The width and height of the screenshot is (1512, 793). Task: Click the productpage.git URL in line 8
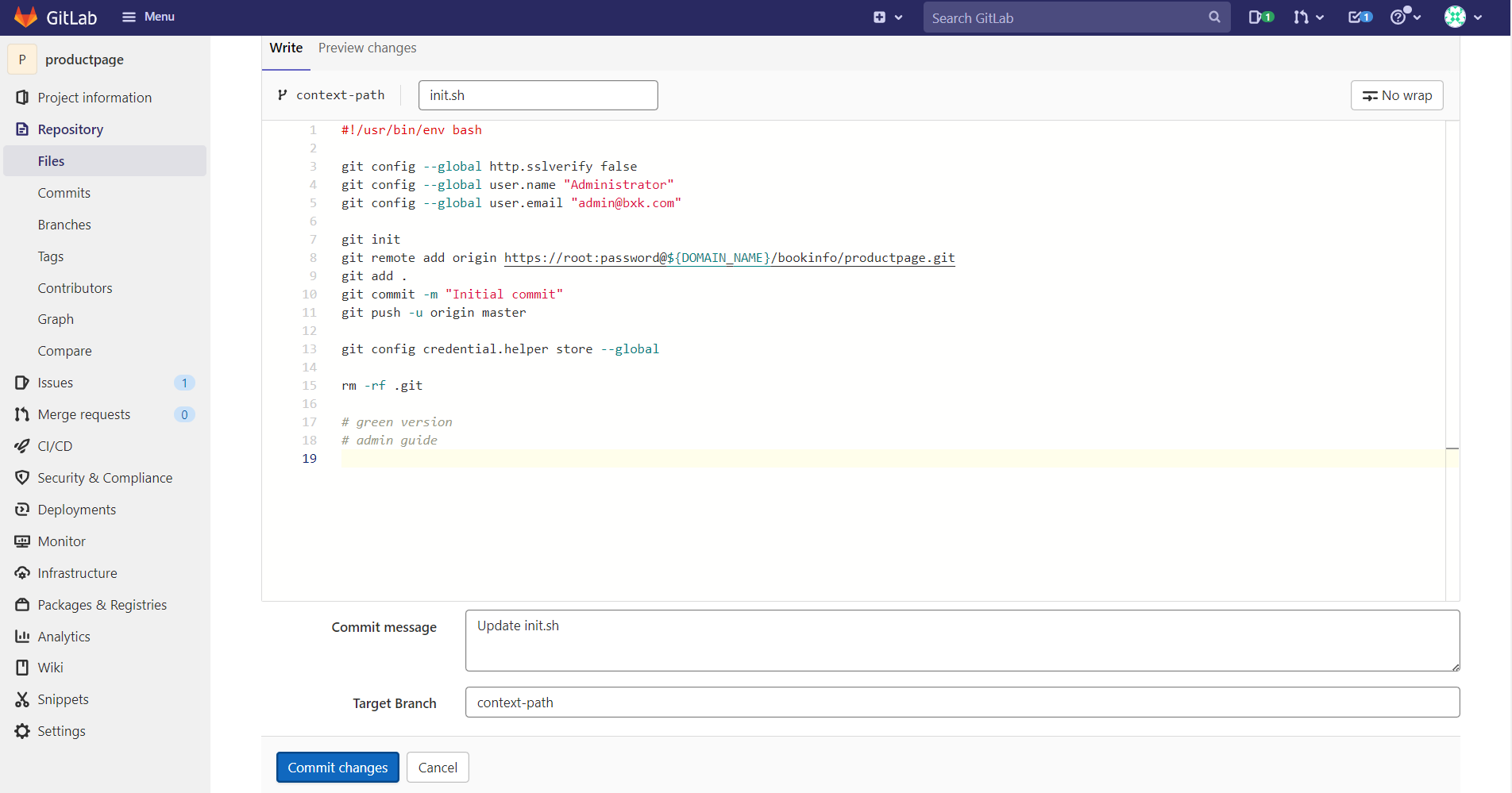coord(729,258)
